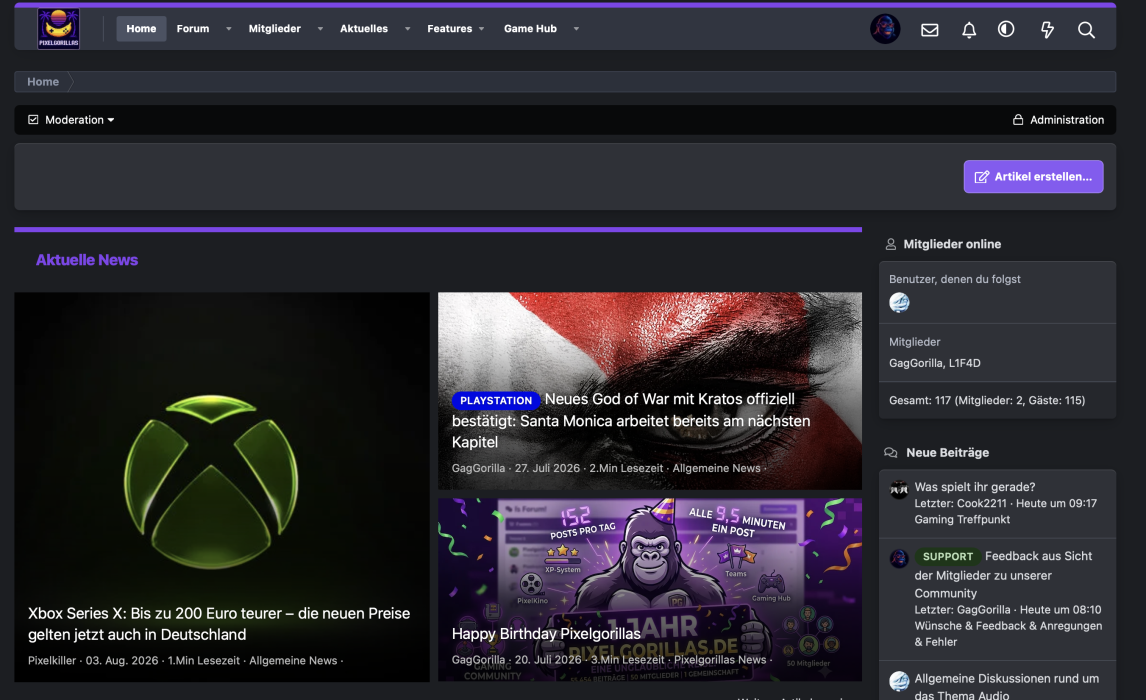This screenshot has height=700, width=1146.
Task: Click the PLAYSTATION label badge
Action: 496,400
